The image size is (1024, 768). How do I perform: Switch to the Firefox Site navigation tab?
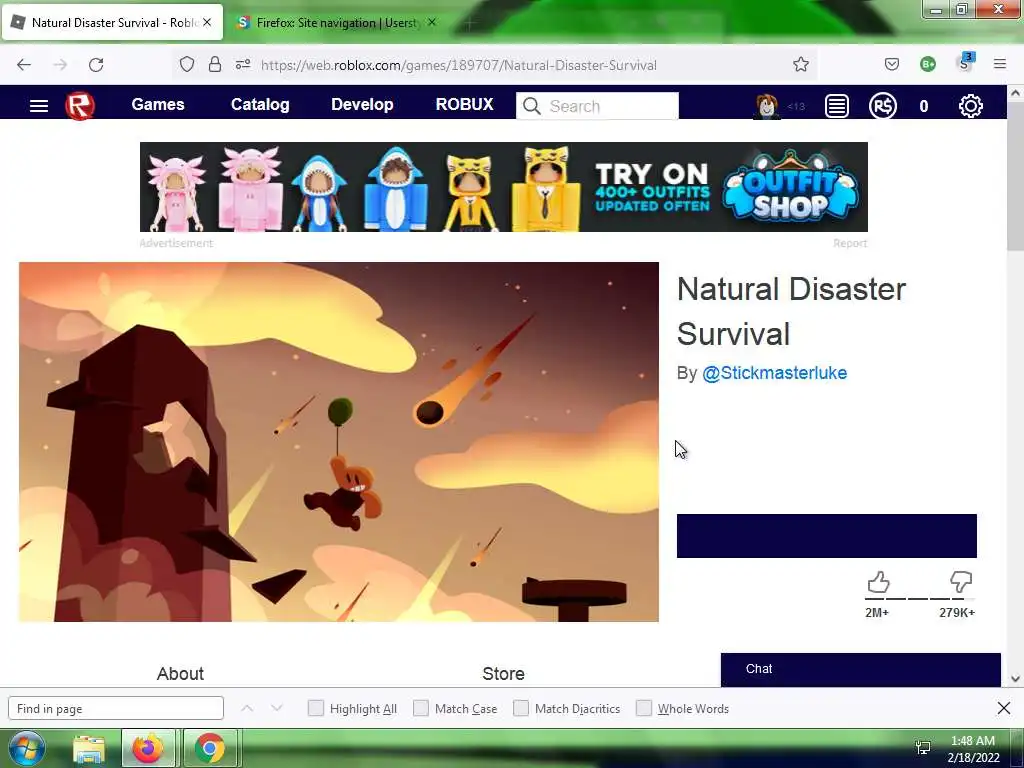point(337,23)
